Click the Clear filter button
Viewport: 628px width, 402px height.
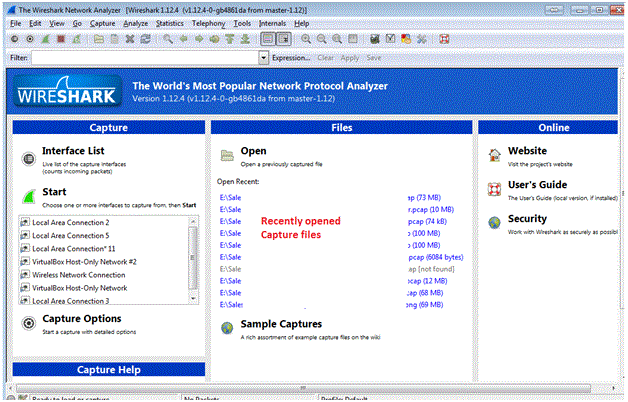click(x=326, y=58)
